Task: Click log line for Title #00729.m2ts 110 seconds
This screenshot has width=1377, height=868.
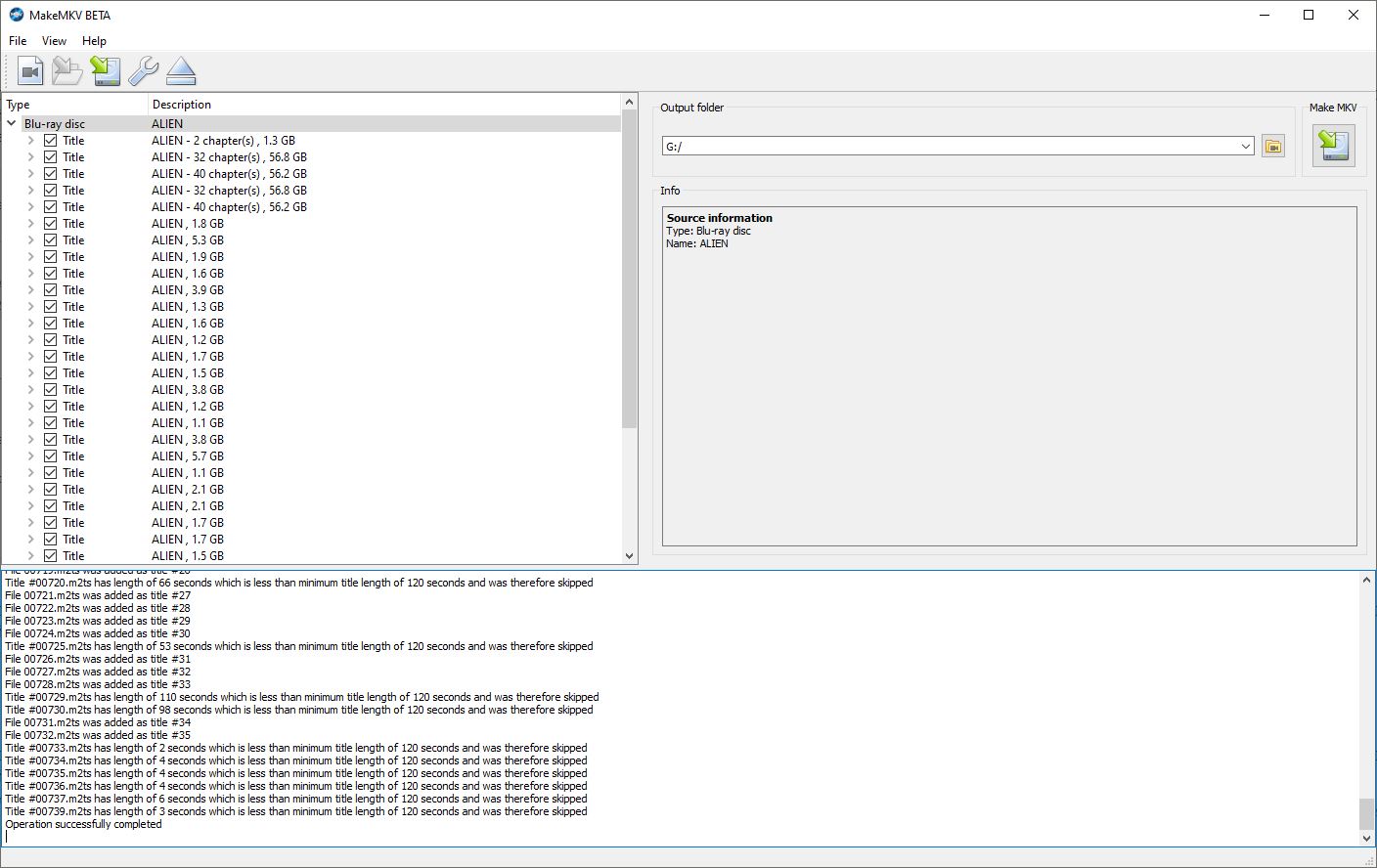Action: pyautogui.click(x=302, y=698)
